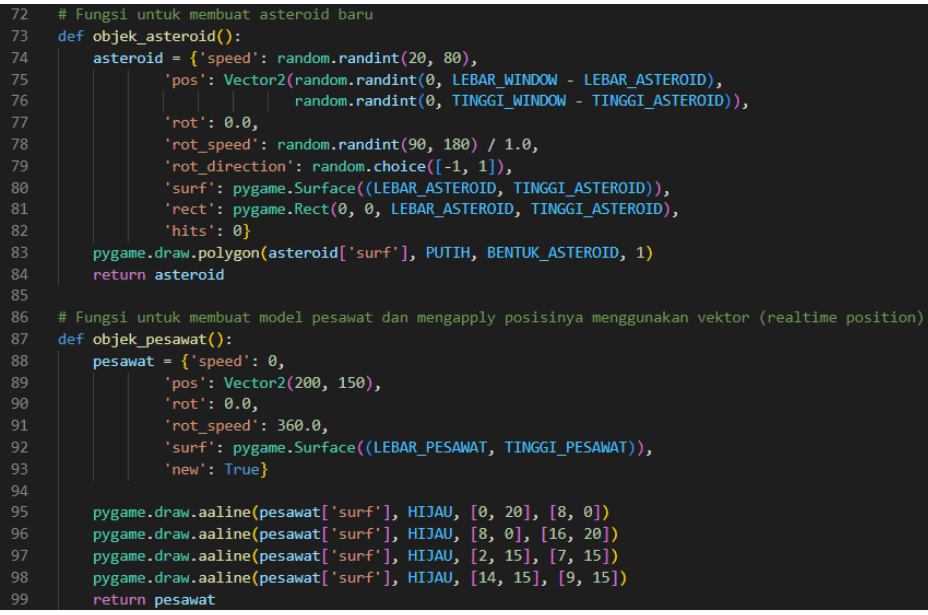
Task: Click random.choice call on line 79
Action: pos(369,166)
